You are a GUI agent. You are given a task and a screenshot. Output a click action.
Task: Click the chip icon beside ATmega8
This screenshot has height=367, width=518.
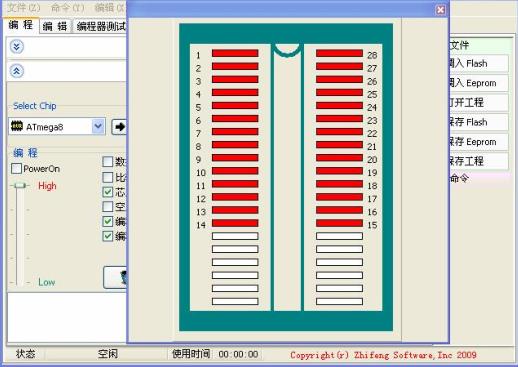click(17, 126)
